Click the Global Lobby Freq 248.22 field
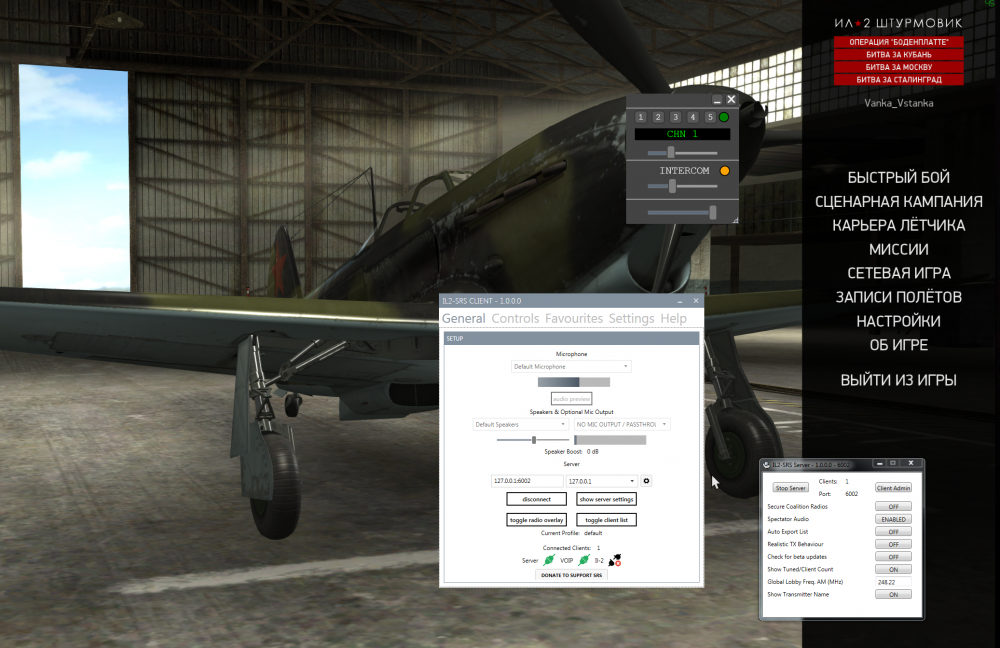 pyautogui.click(x=893, y=582)
